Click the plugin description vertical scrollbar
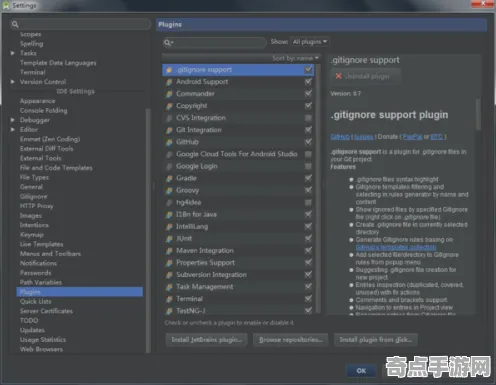 (478, 114)
